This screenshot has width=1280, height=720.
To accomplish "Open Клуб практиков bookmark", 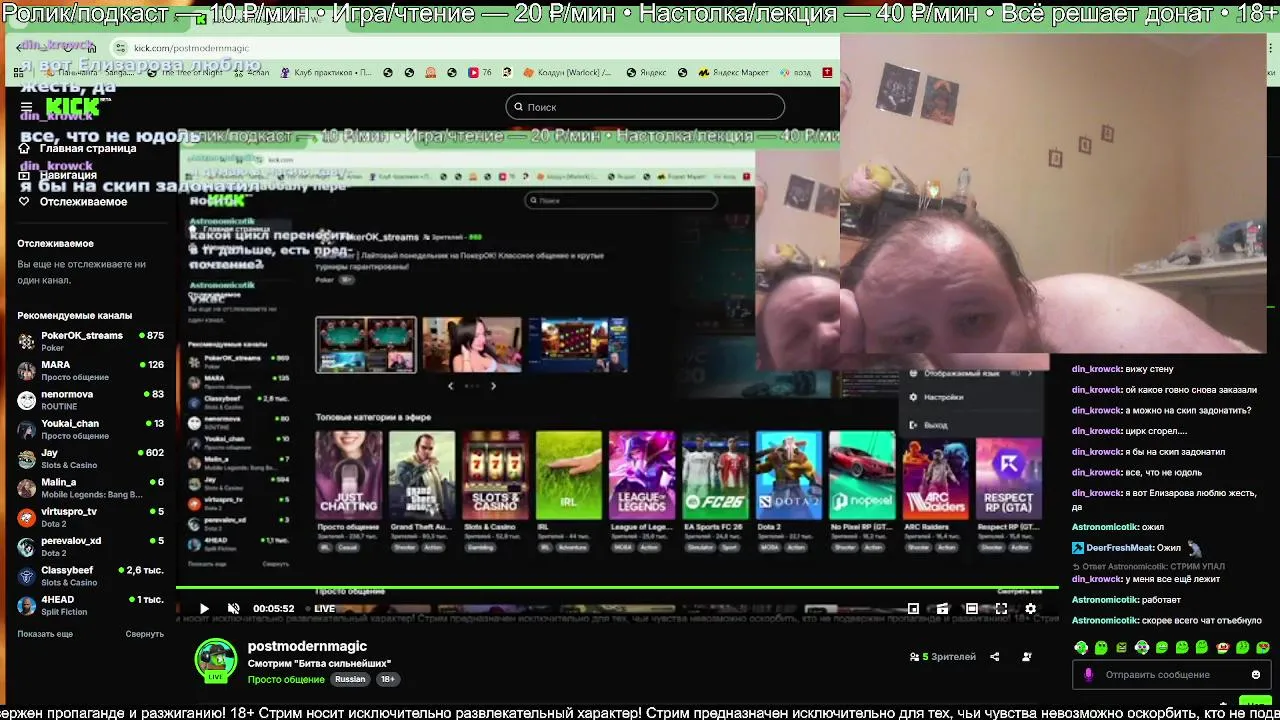I will pos(326,72).
